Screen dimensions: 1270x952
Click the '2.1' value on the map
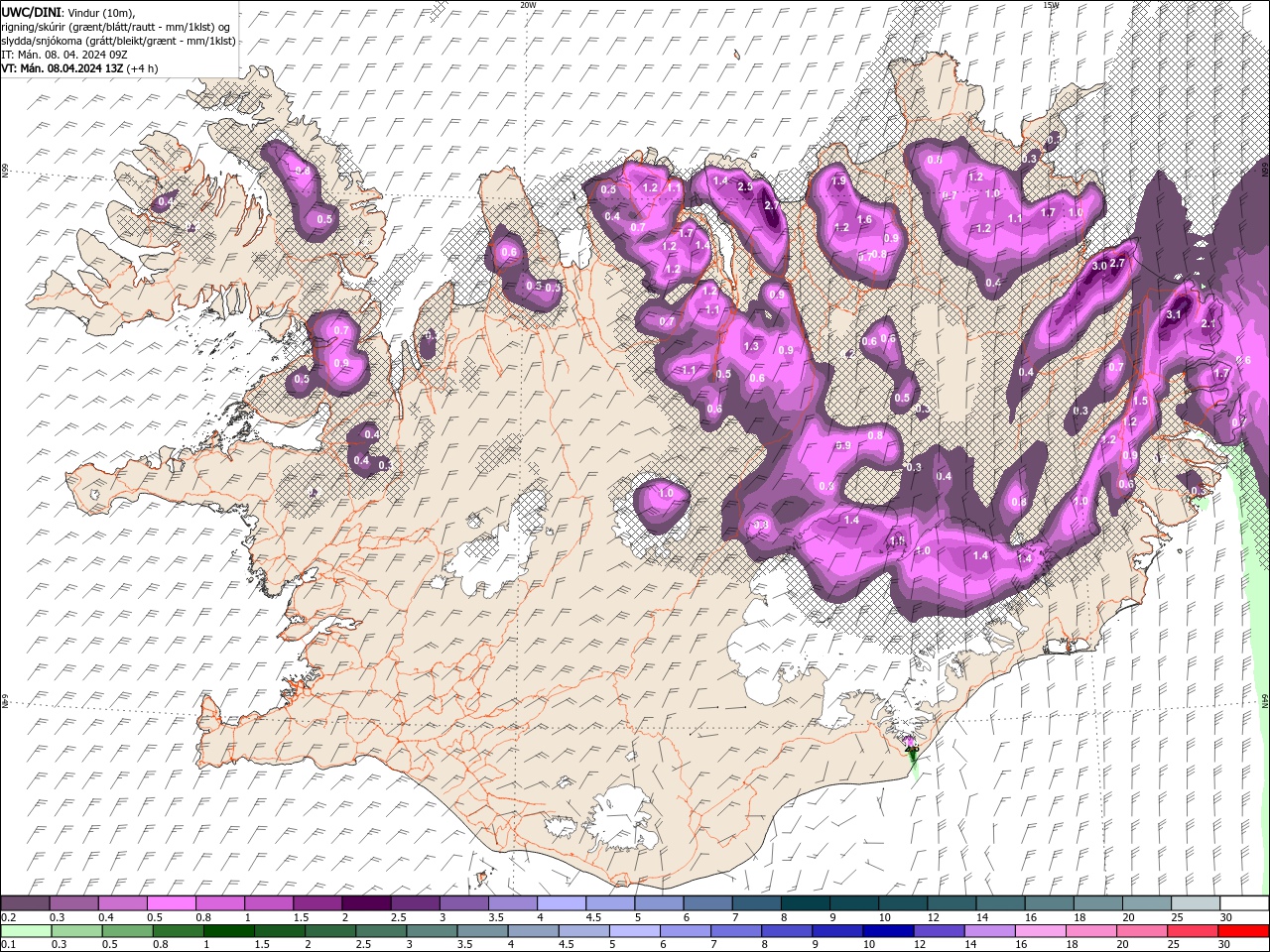[x=1208, y=324]
